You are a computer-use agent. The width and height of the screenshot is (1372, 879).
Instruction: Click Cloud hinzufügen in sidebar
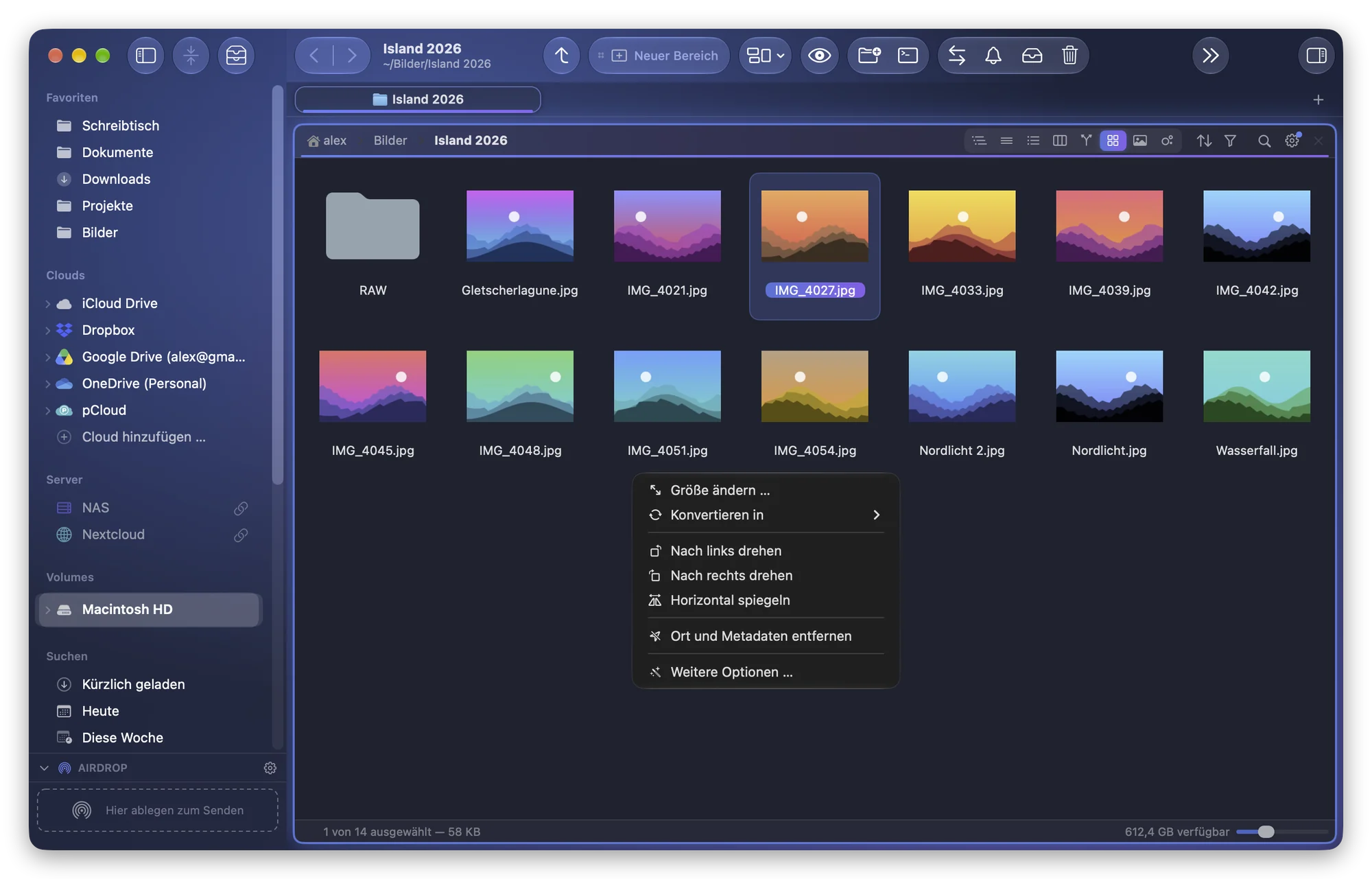click(143, 438)
